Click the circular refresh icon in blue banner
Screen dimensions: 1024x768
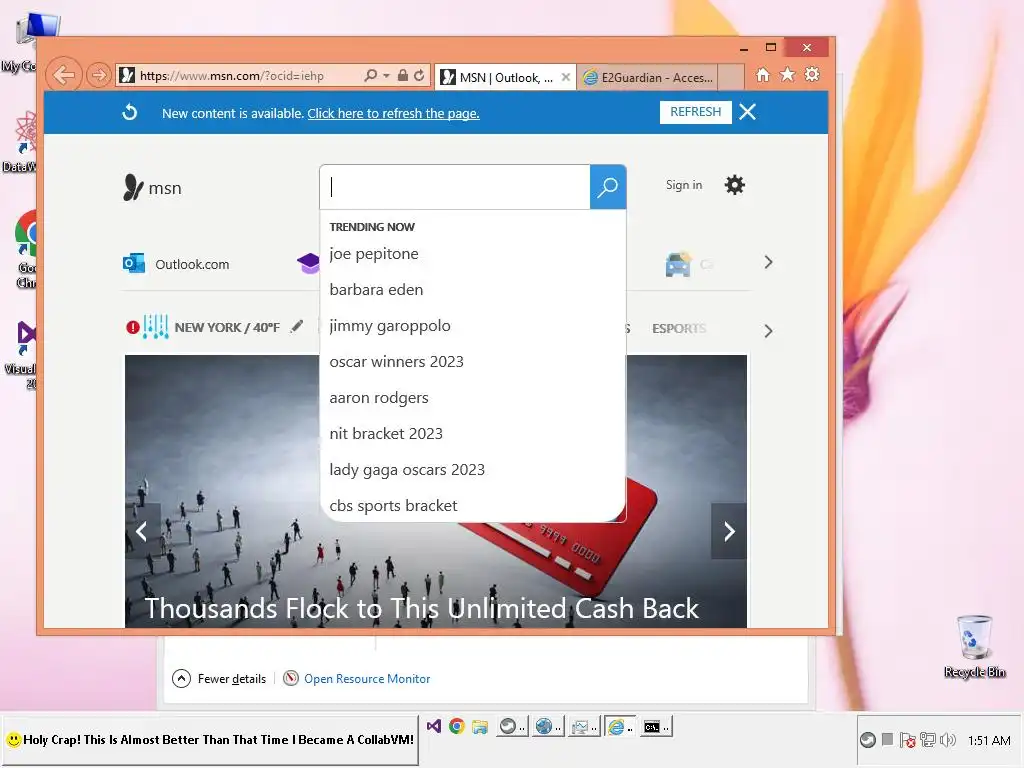pos(130,112)
